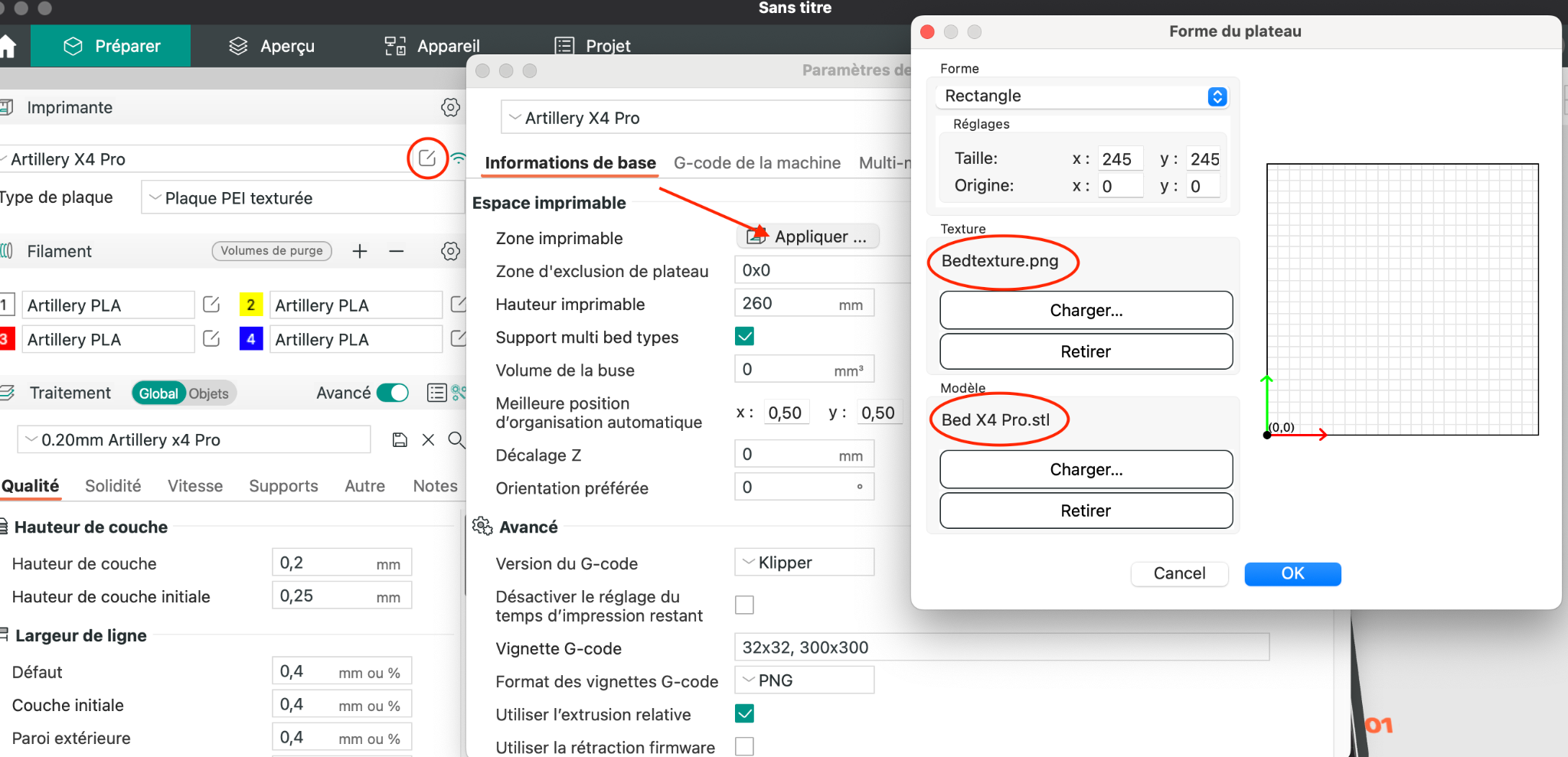This screenshot has width=1568, height=757.
Task: Expand the Version du G-code Klipper dropdown
Action: pyautogui.click(x=804, y=562)
